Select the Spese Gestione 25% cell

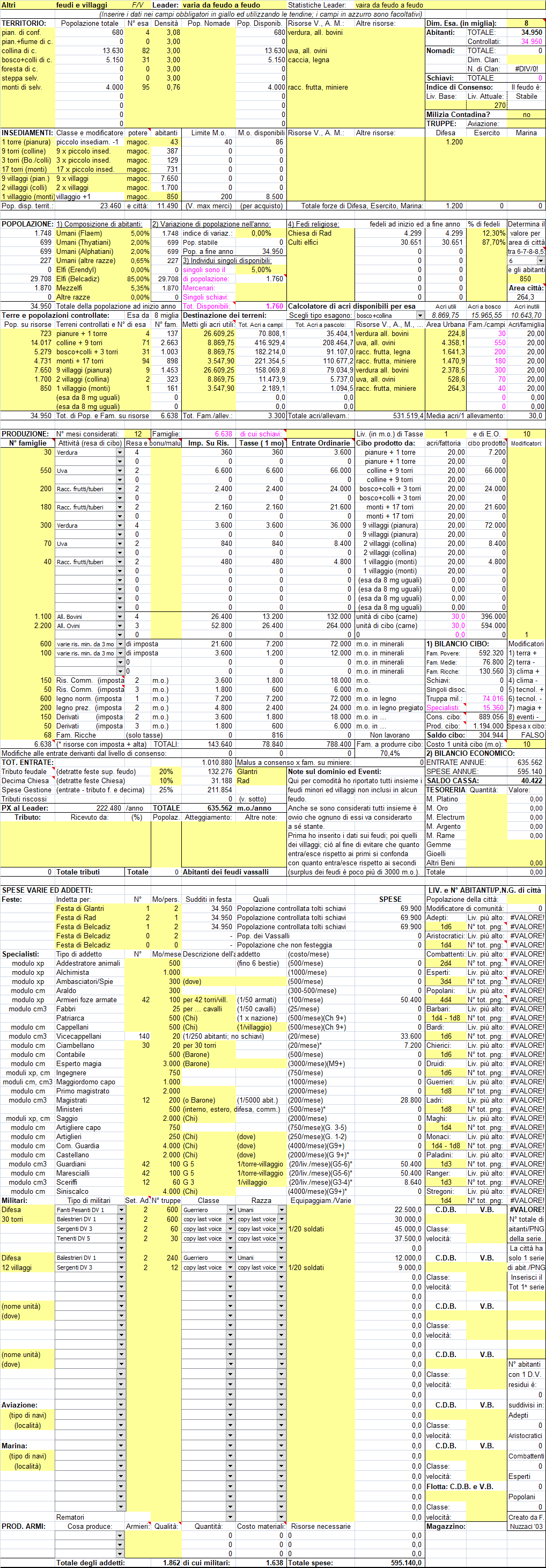166,790
